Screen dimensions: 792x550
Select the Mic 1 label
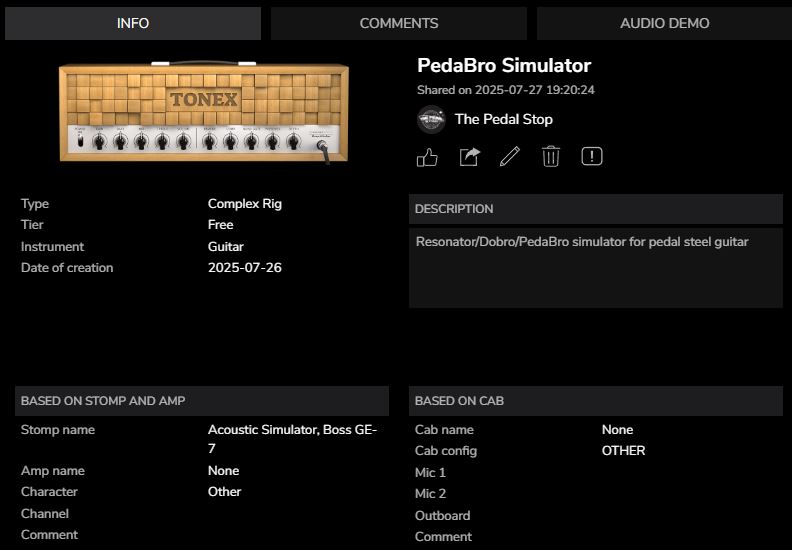[430, 473]
